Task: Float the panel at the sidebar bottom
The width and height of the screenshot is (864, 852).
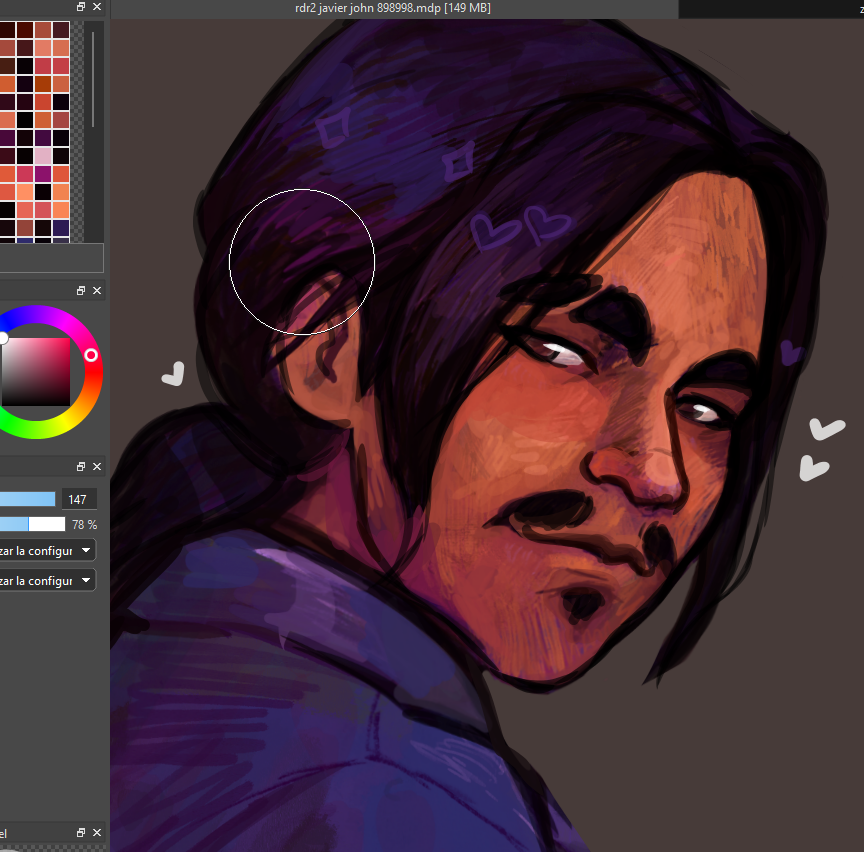Action: 81,832
